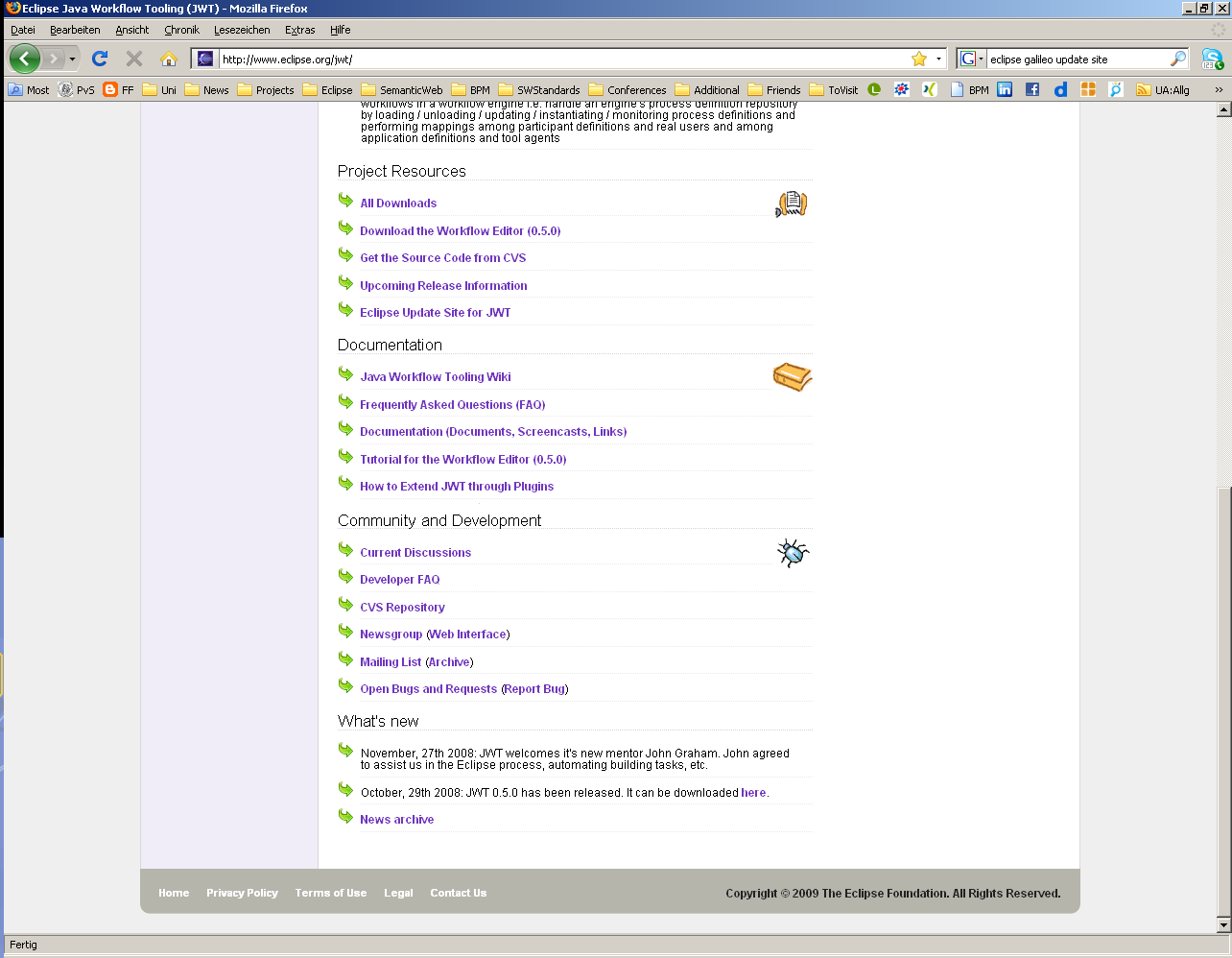Click the green L bookmark icon
This screenshot has width=1232, height=958.
(874, 89)
